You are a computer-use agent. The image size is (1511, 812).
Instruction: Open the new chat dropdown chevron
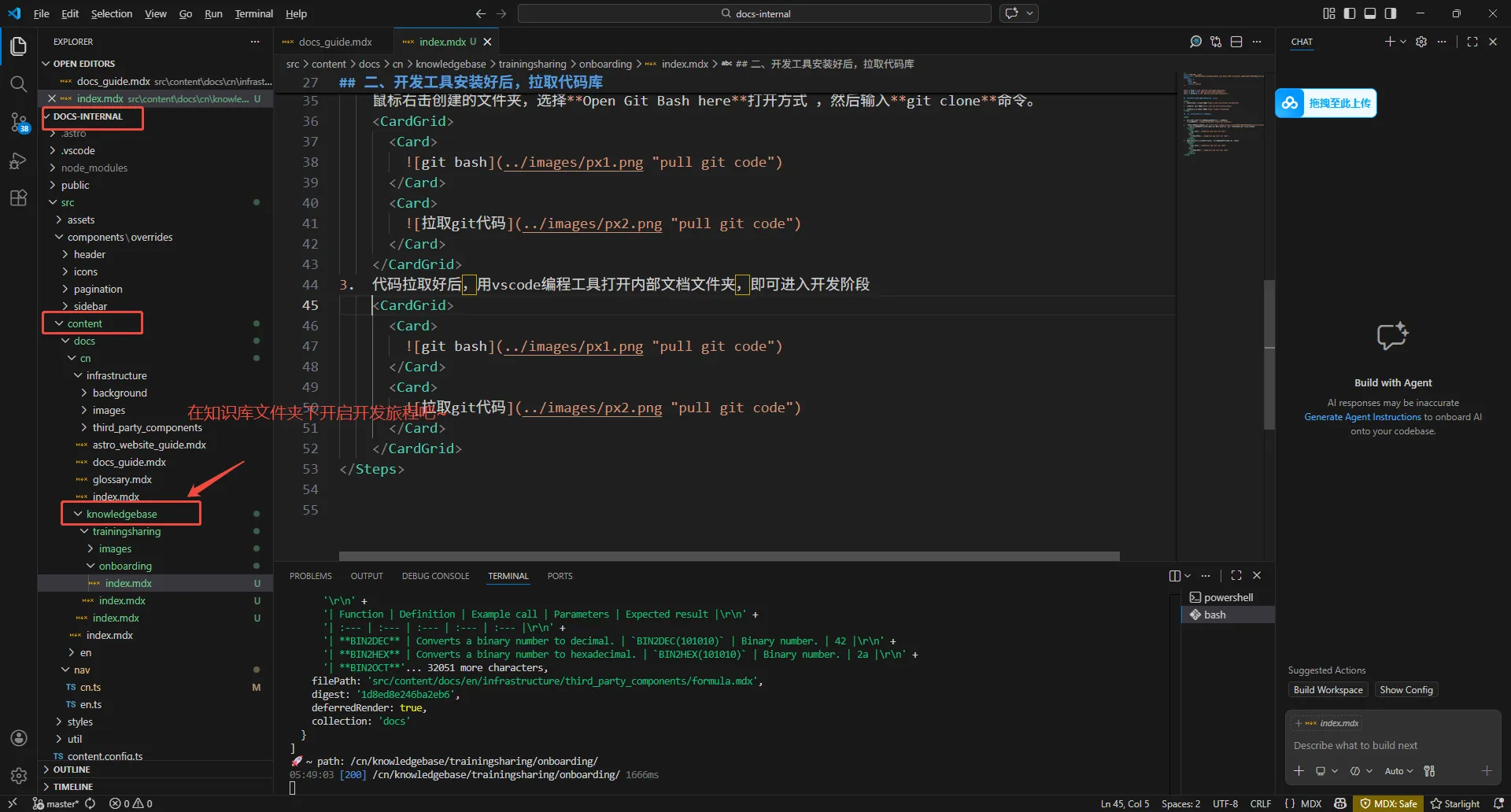[x=1402, y=42]
